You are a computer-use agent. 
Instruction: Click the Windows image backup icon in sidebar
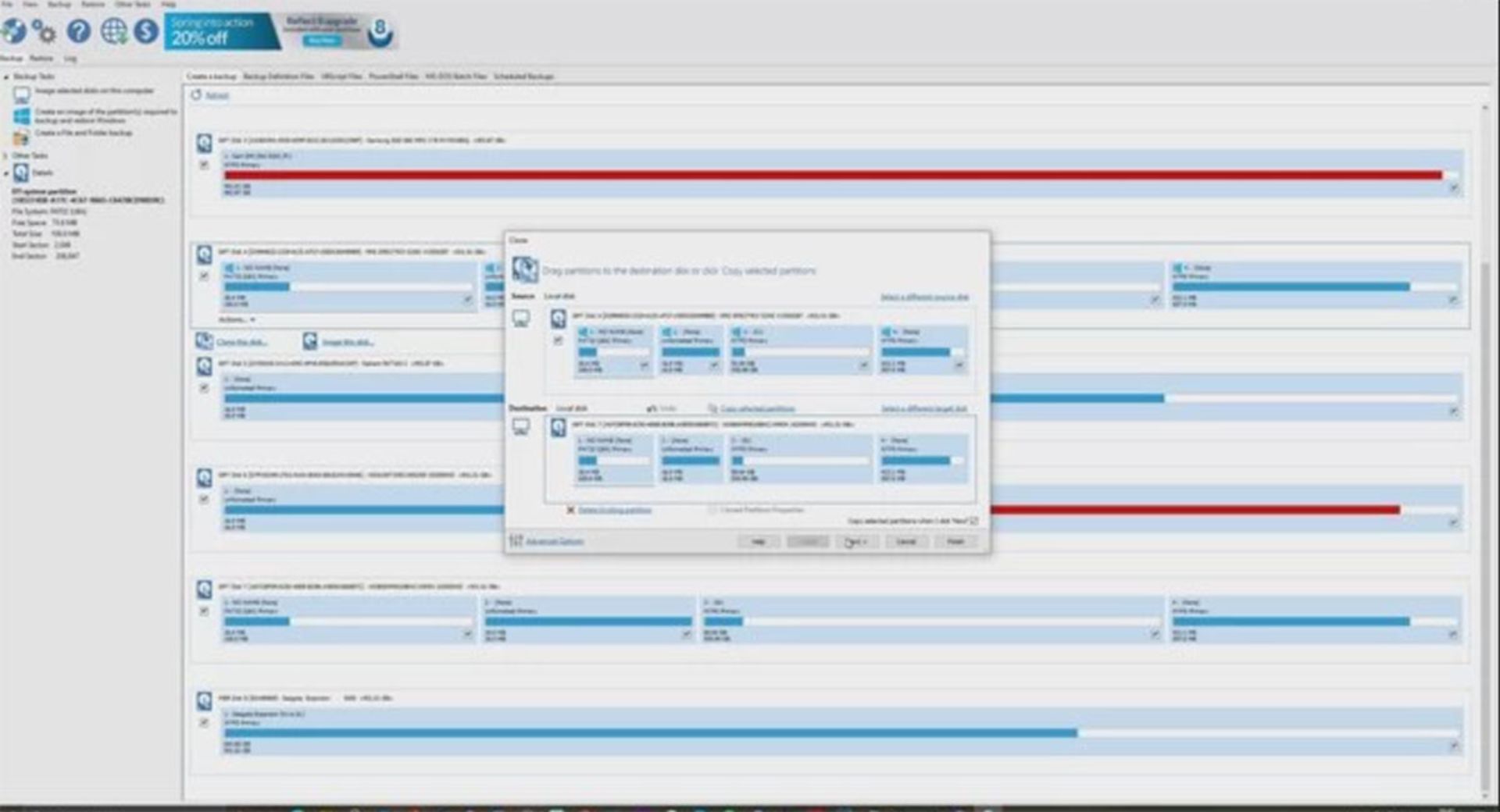[x=22, y=116]
